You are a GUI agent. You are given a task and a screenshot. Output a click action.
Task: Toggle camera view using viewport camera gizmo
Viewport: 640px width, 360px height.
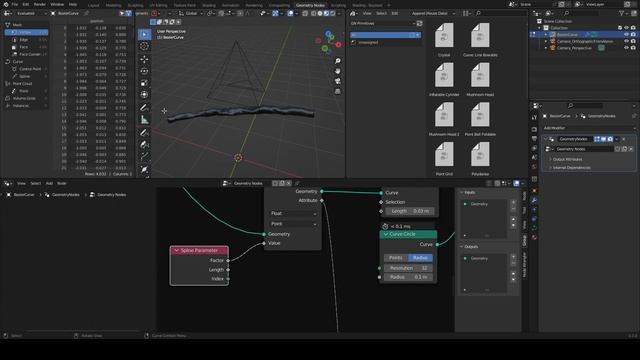pos(338,82)
